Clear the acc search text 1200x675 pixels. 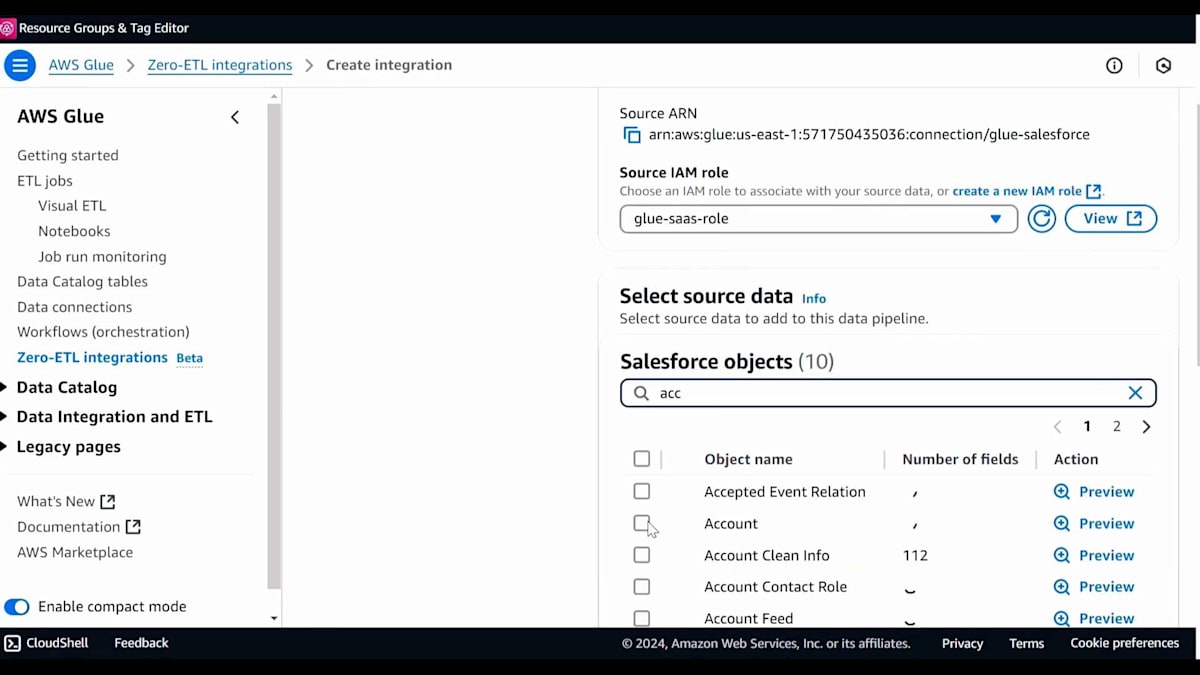[1135, 393]
